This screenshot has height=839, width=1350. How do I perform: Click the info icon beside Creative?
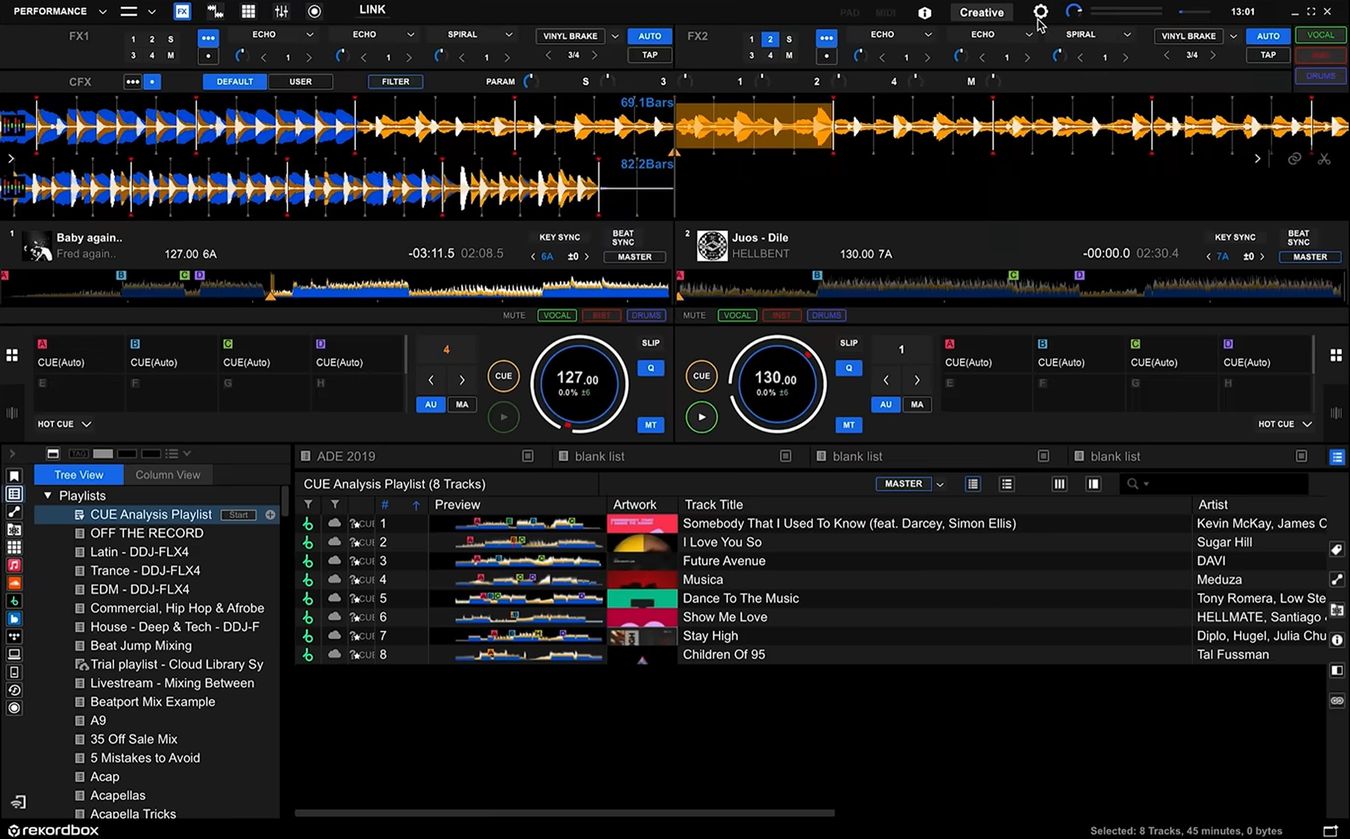coord(925,12)
